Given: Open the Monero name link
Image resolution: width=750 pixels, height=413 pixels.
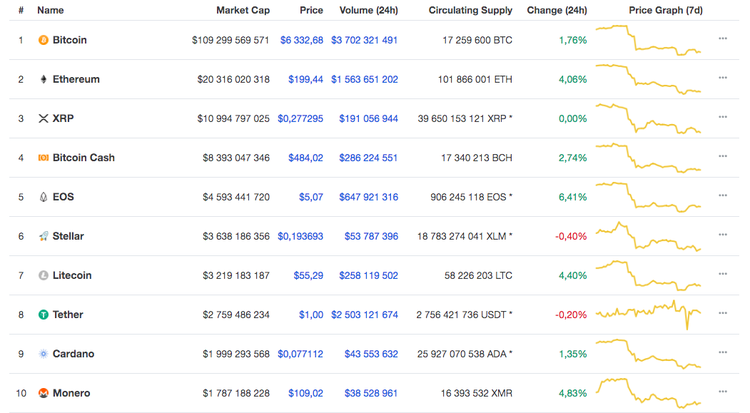Looking at the screenshot, I should [x=71, y=393].
